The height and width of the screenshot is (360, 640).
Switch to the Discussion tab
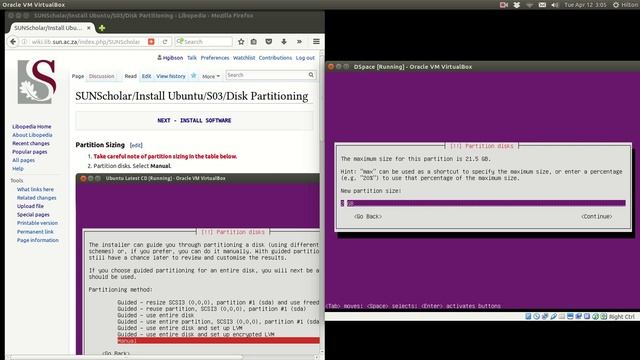coord(102,76)
